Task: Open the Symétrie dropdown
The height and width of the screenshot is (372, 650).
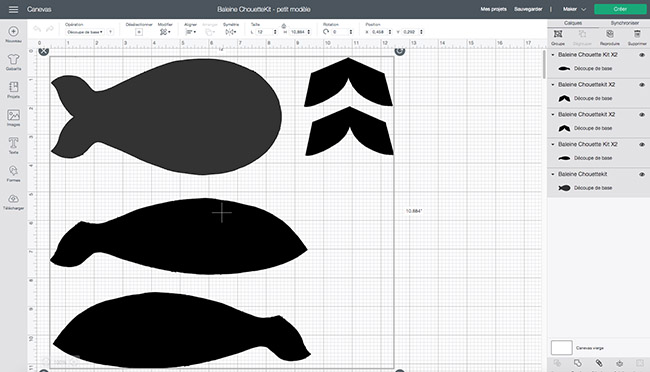Action: click(230, 32)
